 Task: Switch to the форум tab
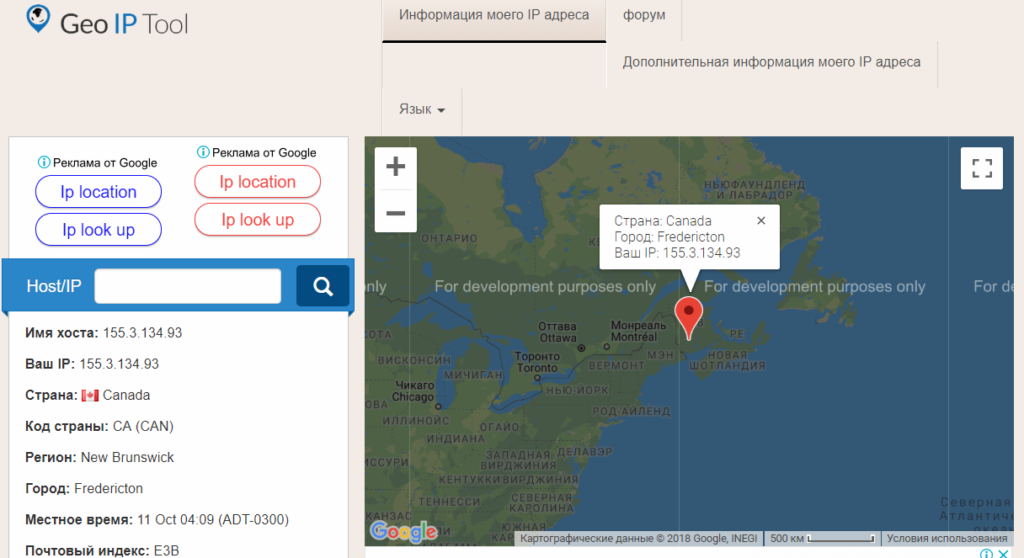pos(644,16)
